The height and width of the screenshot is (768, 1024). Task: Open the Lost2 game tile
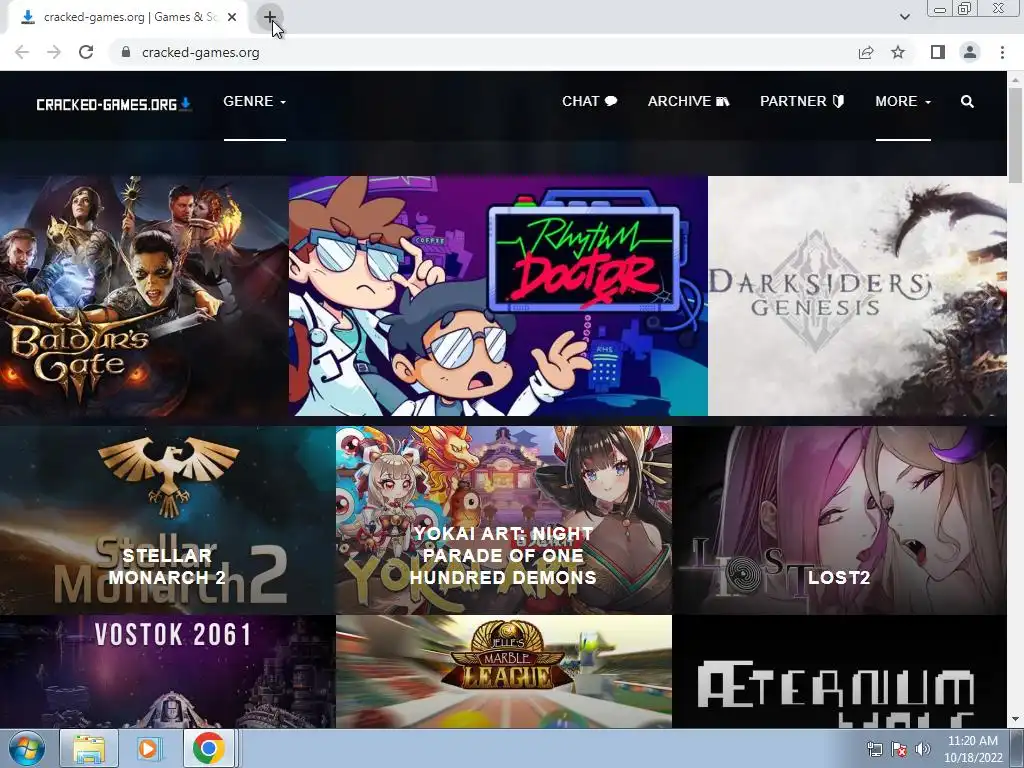pyautogui.click(x=840, y=520)
